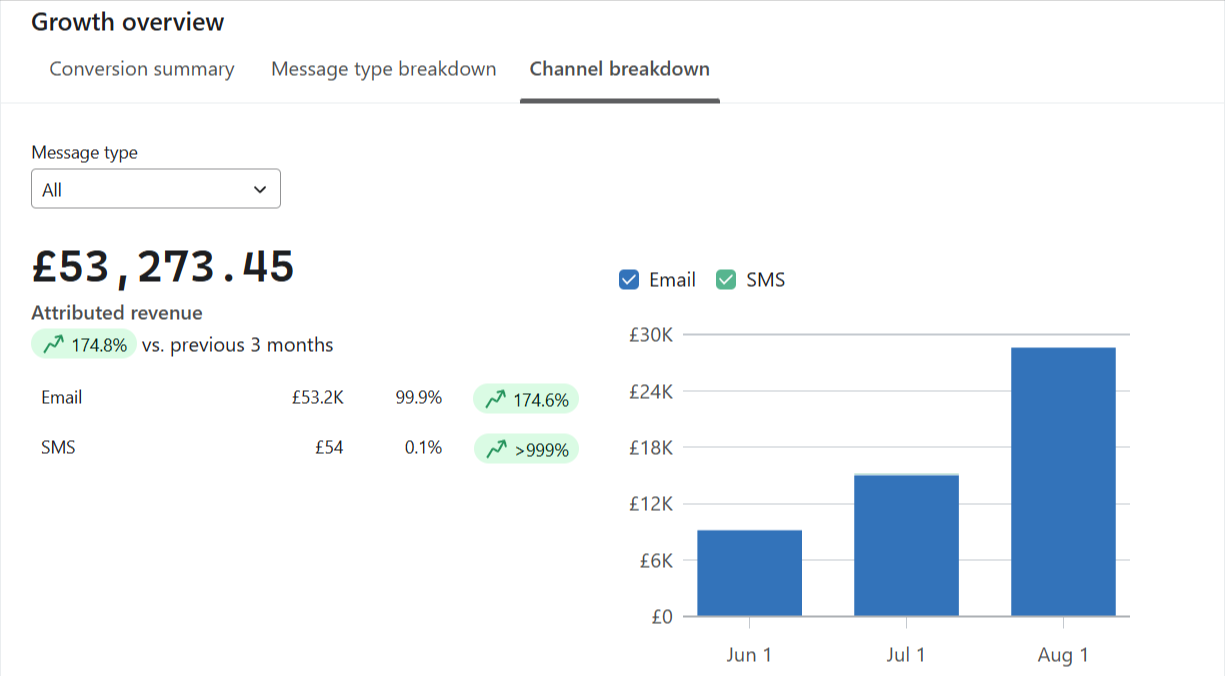Open the Message type dropdown
This screenshot has height=676, width=1225.
pos(155,189)
